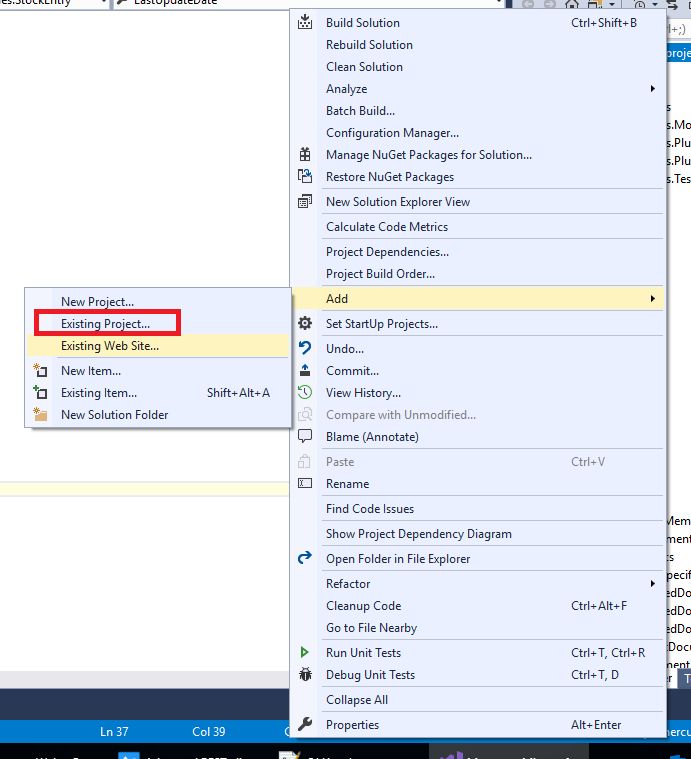Image resolution: width=691 pixels, height=759 pixels.
Task: Select Set StartUp Projects
Action: (382, 324)
